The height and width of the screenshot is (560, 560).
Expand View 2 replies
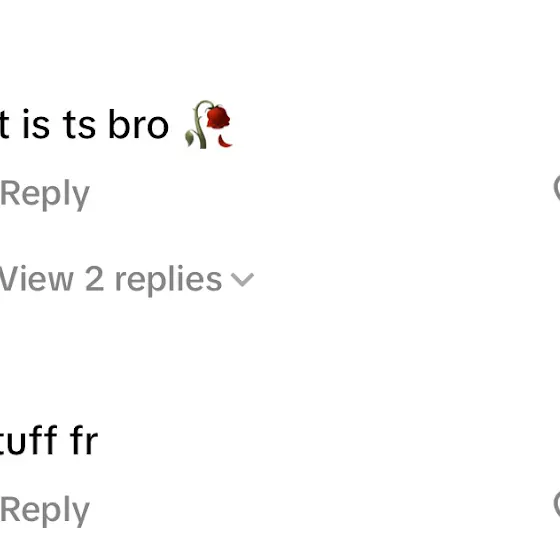(126, 280)
